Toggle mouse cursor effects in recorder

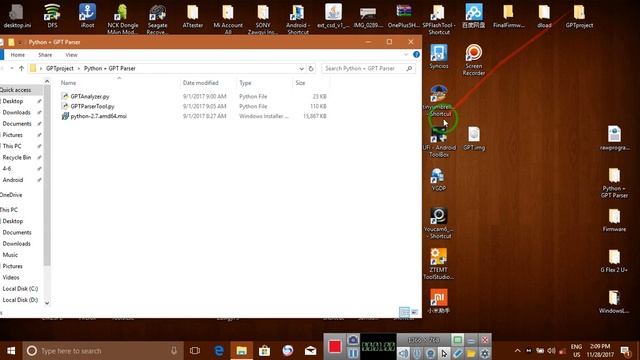click(444, 353)
